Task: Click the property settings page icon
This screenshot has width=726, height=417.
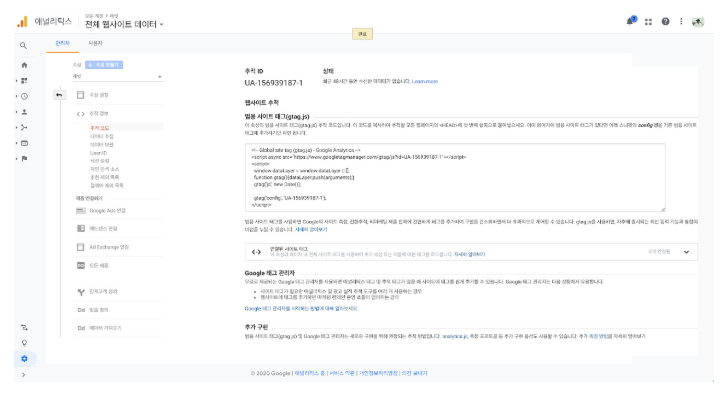Action: [81, 95]
